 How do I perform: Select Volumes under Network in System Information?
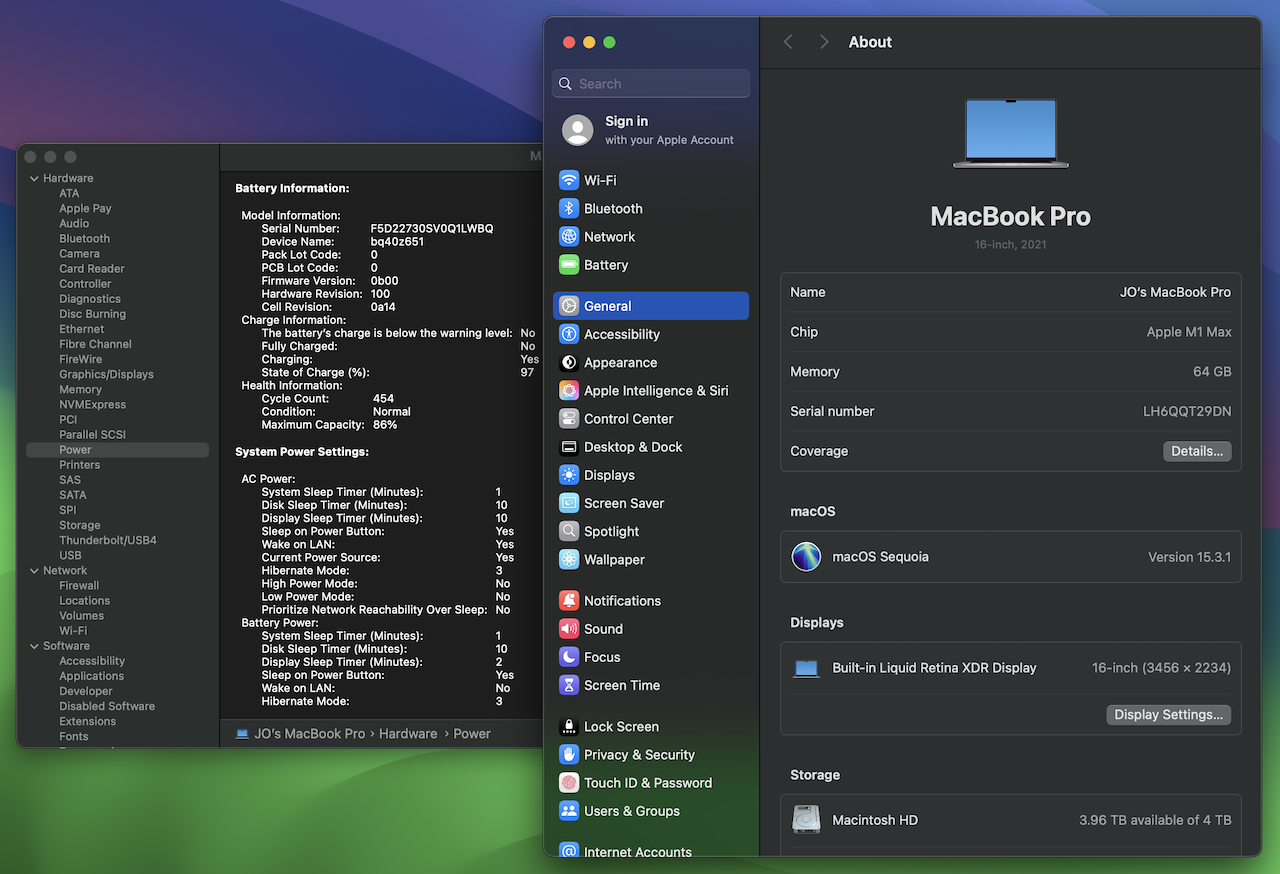click(x=81, y=615)
